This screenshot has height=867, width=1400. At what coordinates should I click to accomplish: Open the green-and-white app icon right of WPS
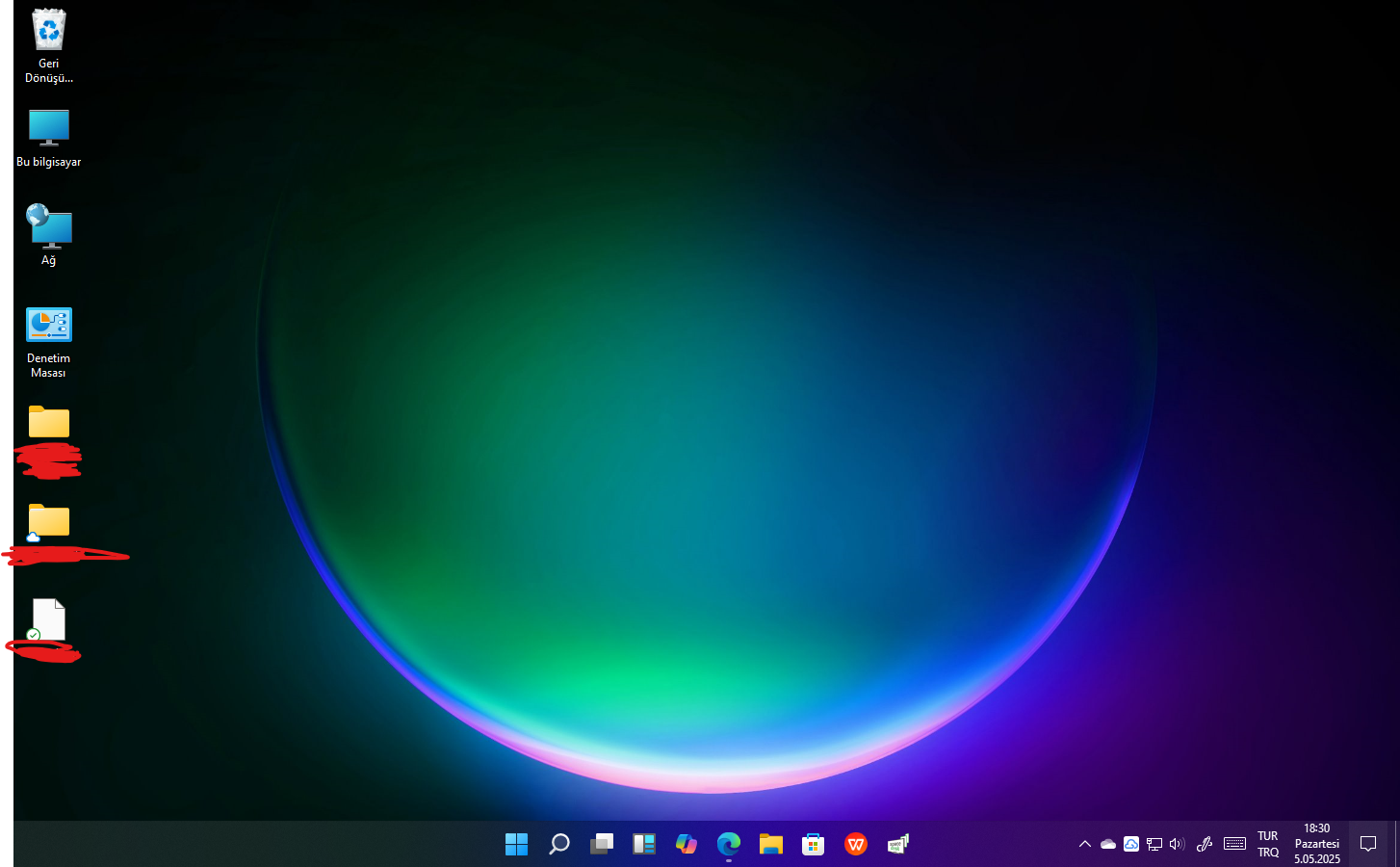click(898, 844)
